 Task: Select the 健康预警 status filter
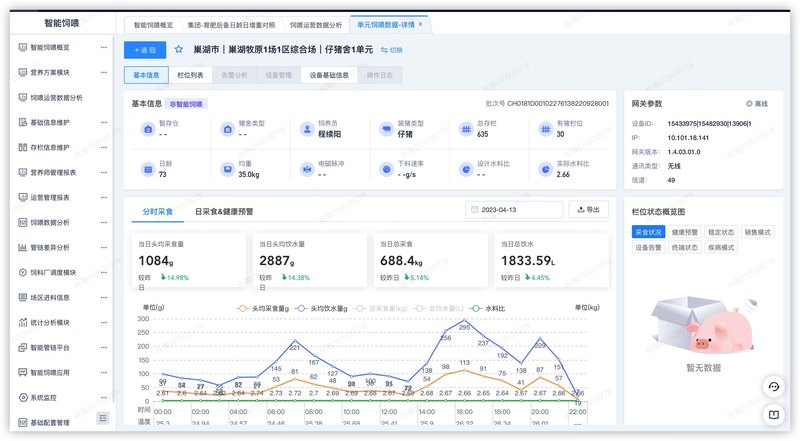pyautogui.click(x=684, y=232)
